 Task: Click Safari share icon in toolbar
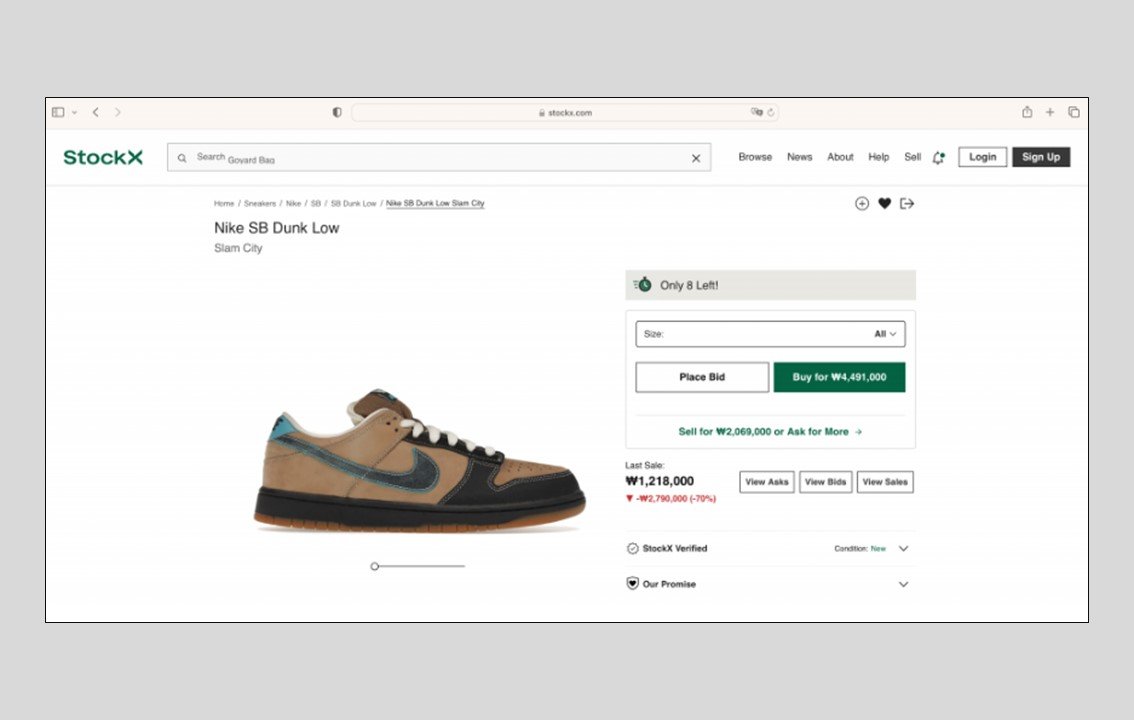coord(1027,113)
